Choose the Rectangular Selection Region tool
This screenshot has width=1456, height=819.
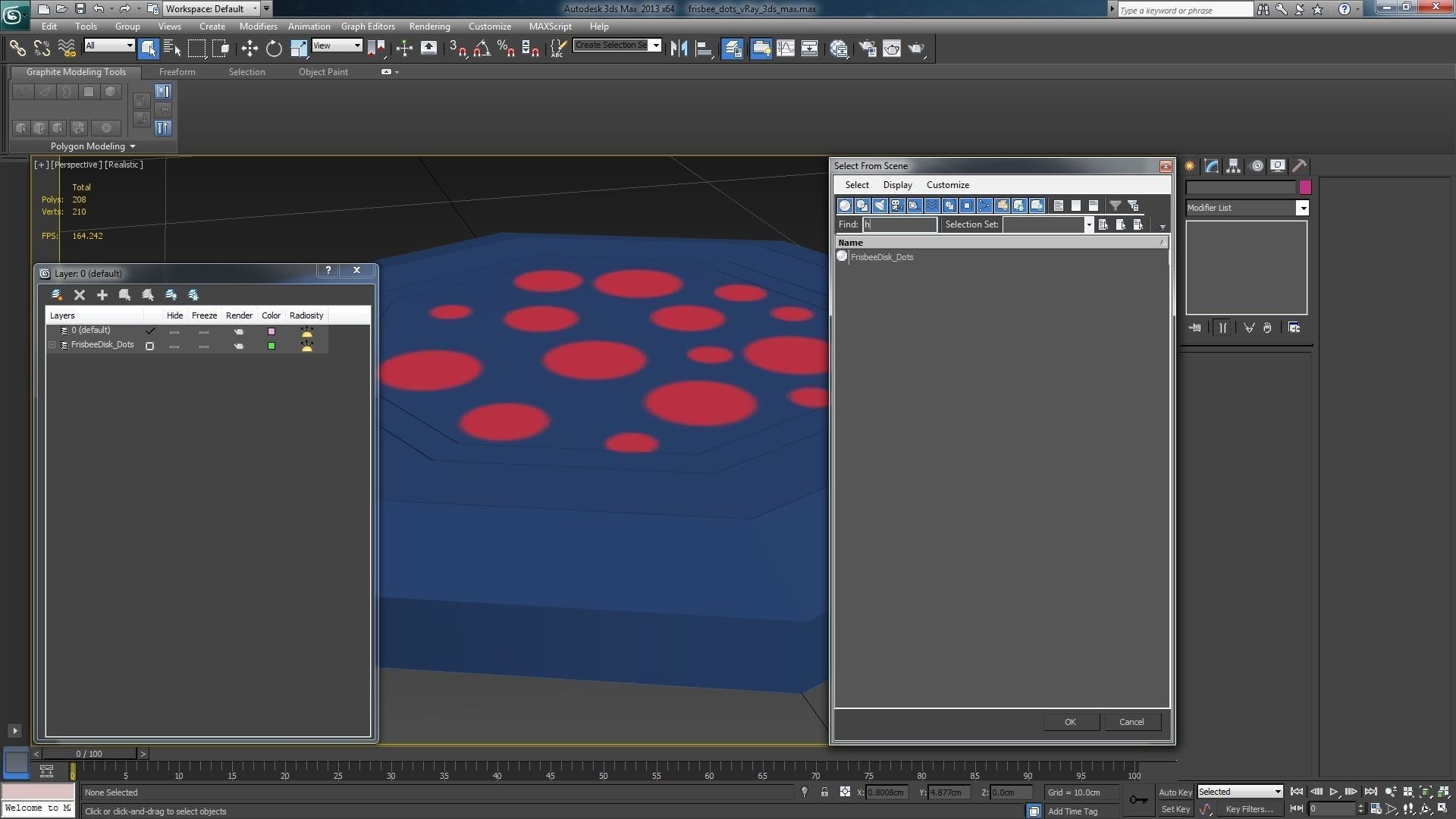point(196,49)
